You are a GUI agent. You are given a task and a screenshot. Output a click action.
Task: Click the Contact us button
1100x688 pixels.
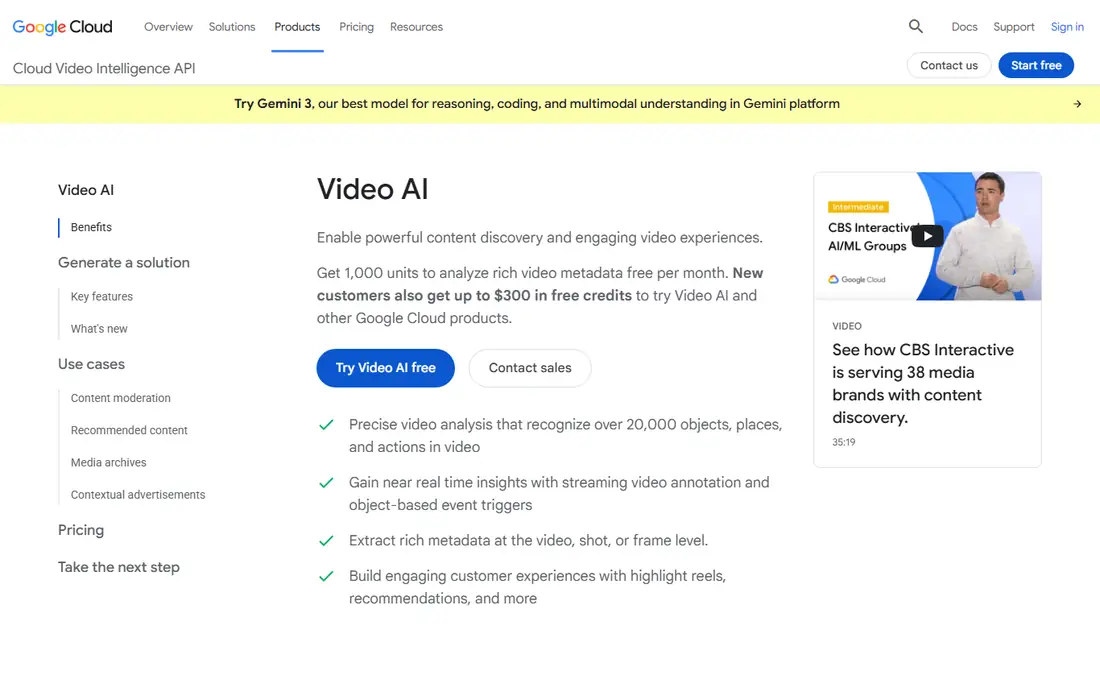coord(948,65)
